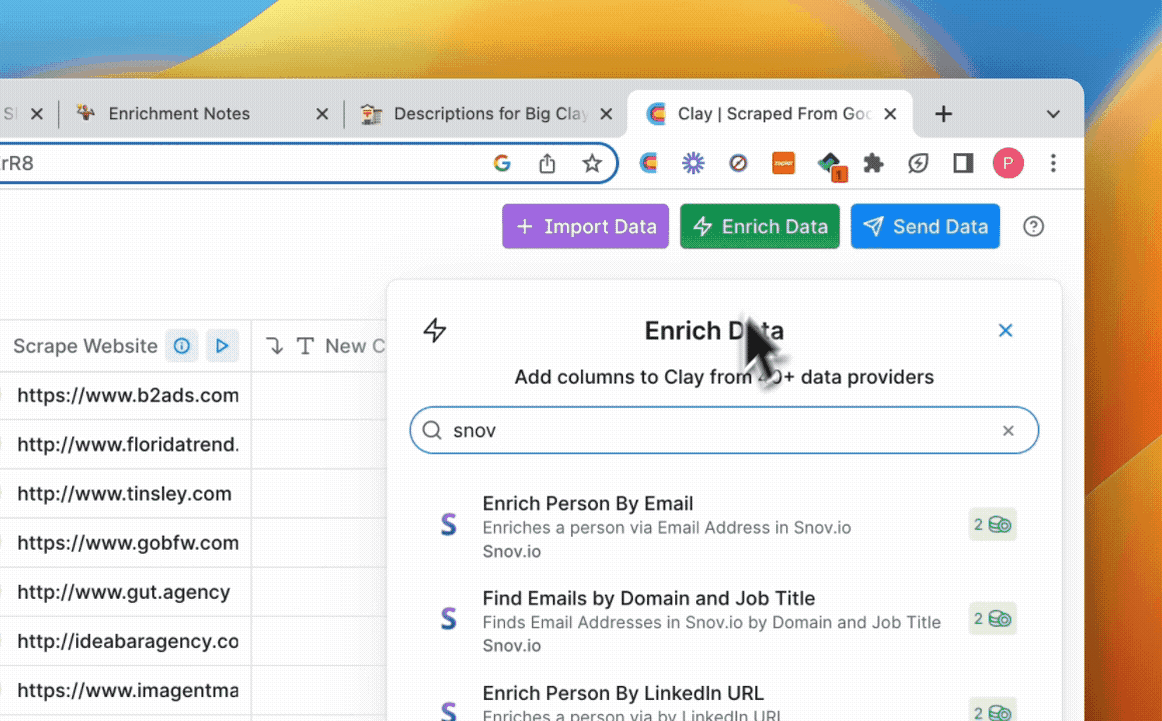
Task: Click the http://www.tinsley.com cell
Action: pos(124,494)
